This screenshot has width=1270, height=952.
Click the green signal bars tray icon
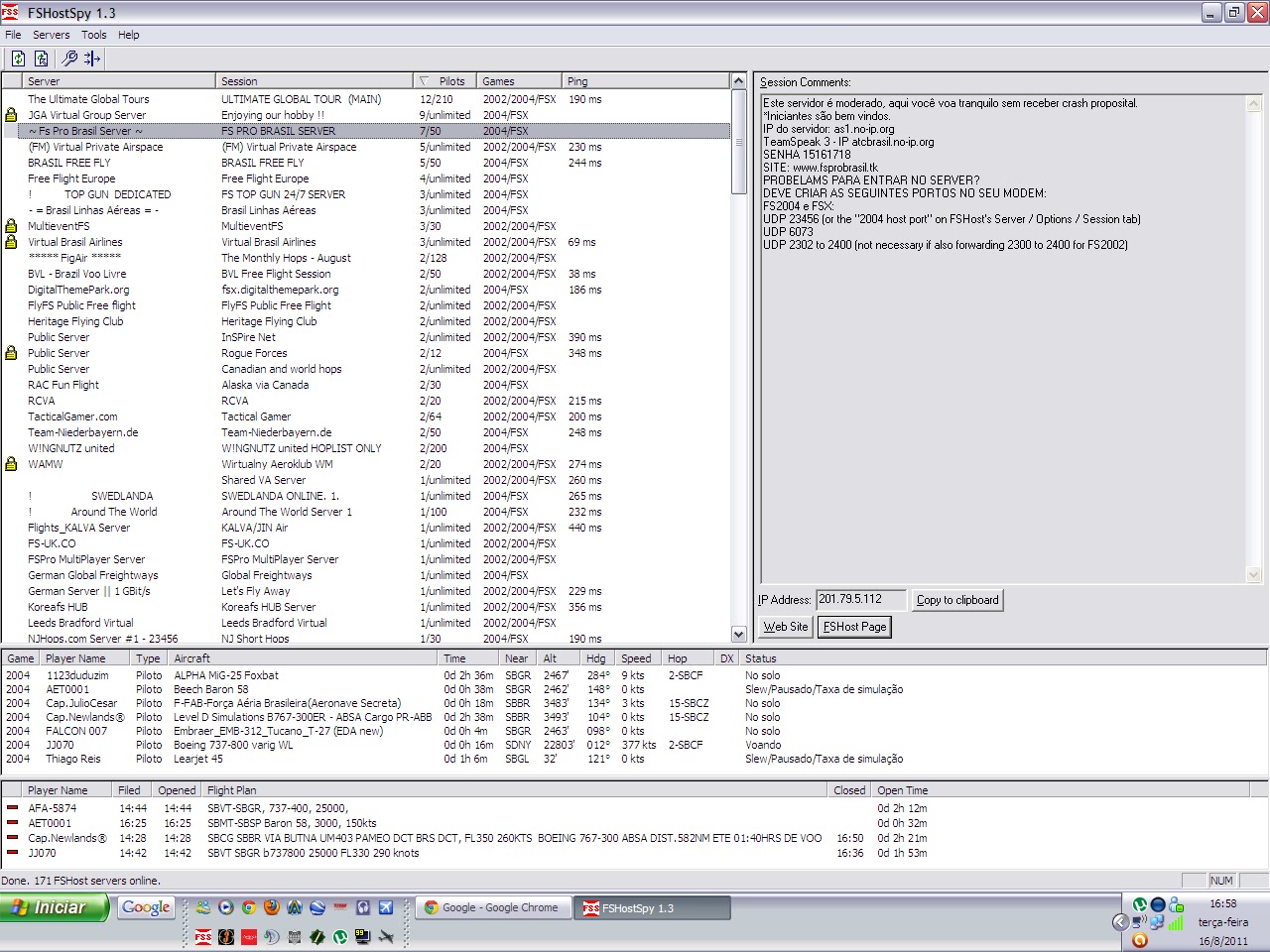[x=1176, y=922]
